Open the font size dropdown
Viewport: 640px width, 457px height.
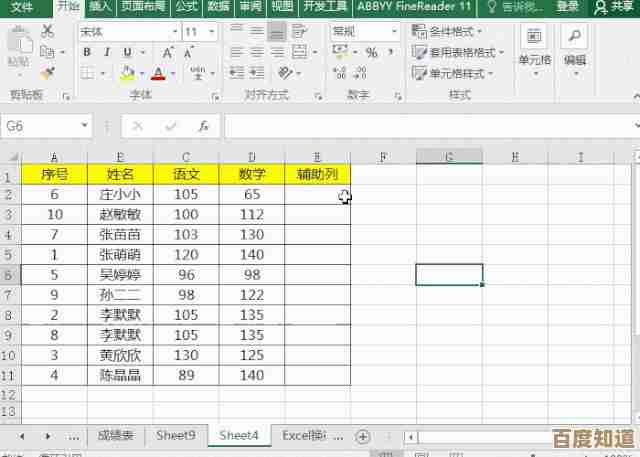point(213,32)
